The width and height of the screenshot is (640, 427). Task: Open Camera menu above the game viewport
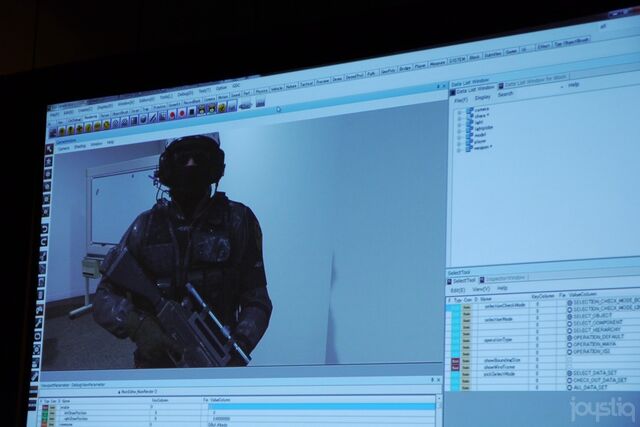pyautogui.click(x=64, y=149)
